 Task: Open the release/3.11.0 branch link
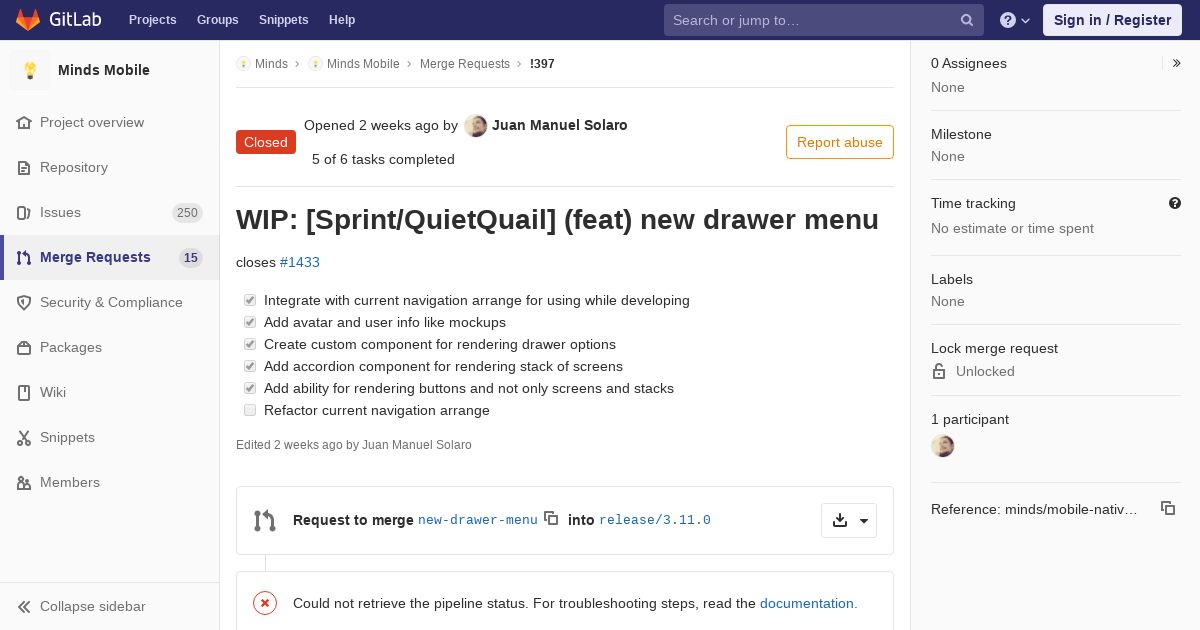coord(655,520)
